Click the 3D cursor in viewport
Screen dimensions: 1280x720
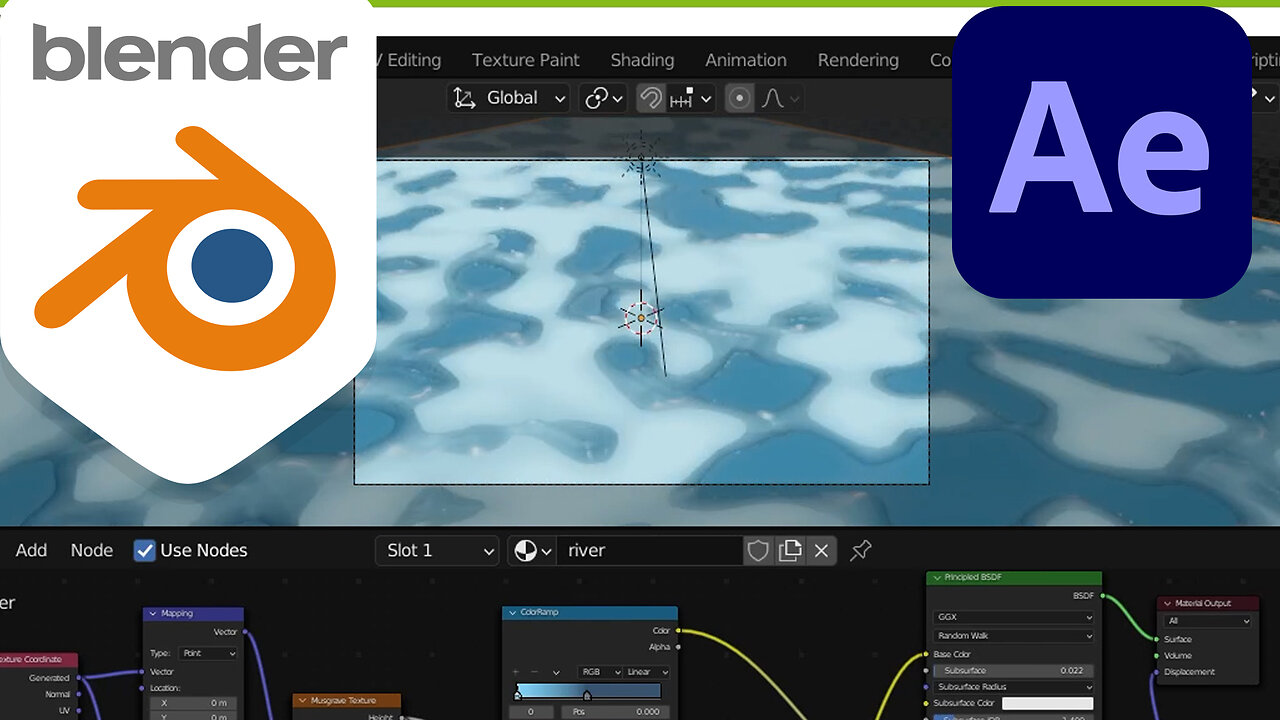pyautogui.click(x=641, y=318)
